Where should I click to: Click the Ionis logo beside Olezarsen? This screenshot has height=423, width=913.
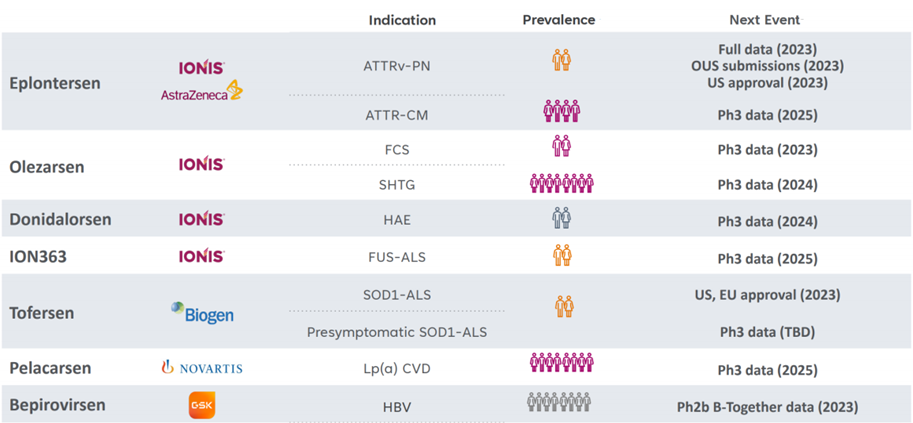(201, 165)
